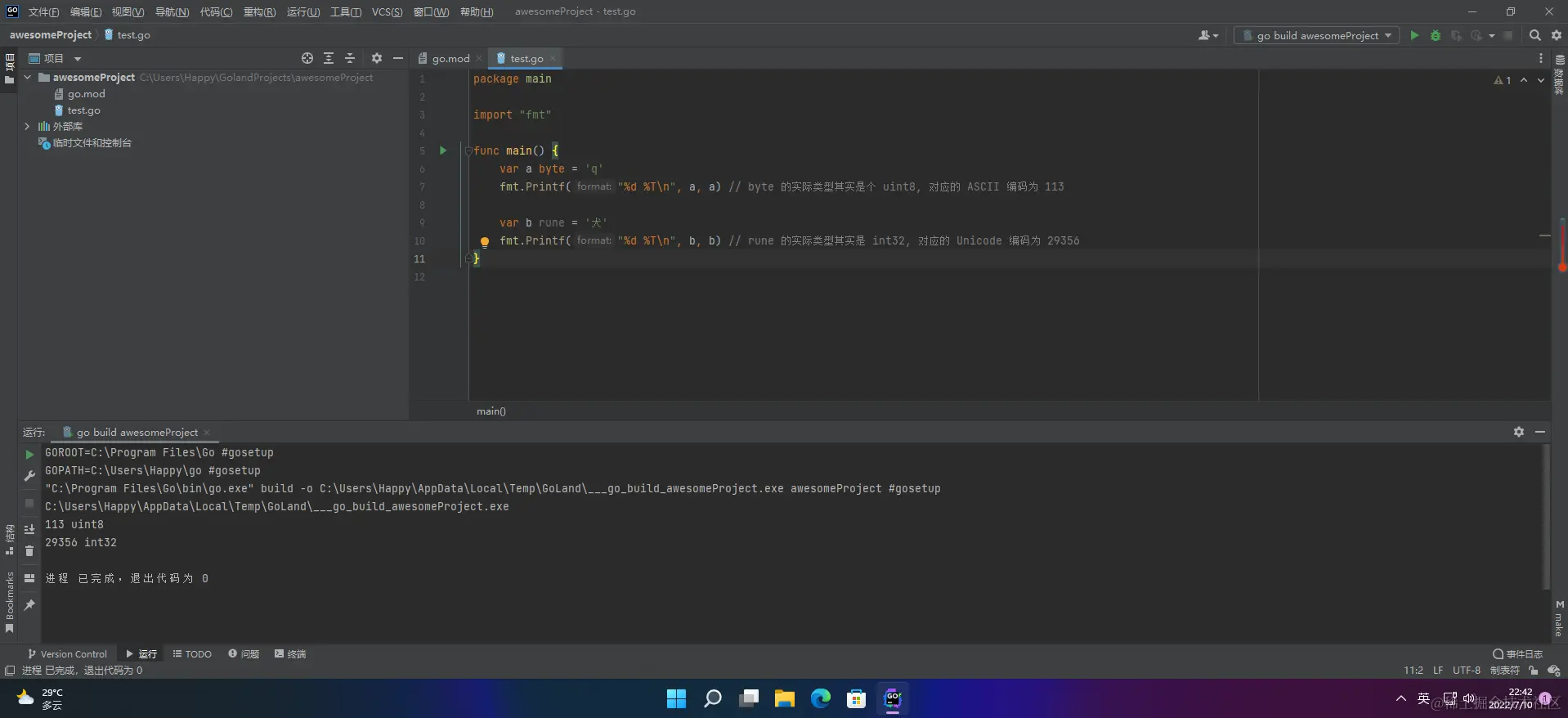1568x718 pixels.
Task: Click line:column 11:2 in status bar
Action: [1413, 670]
